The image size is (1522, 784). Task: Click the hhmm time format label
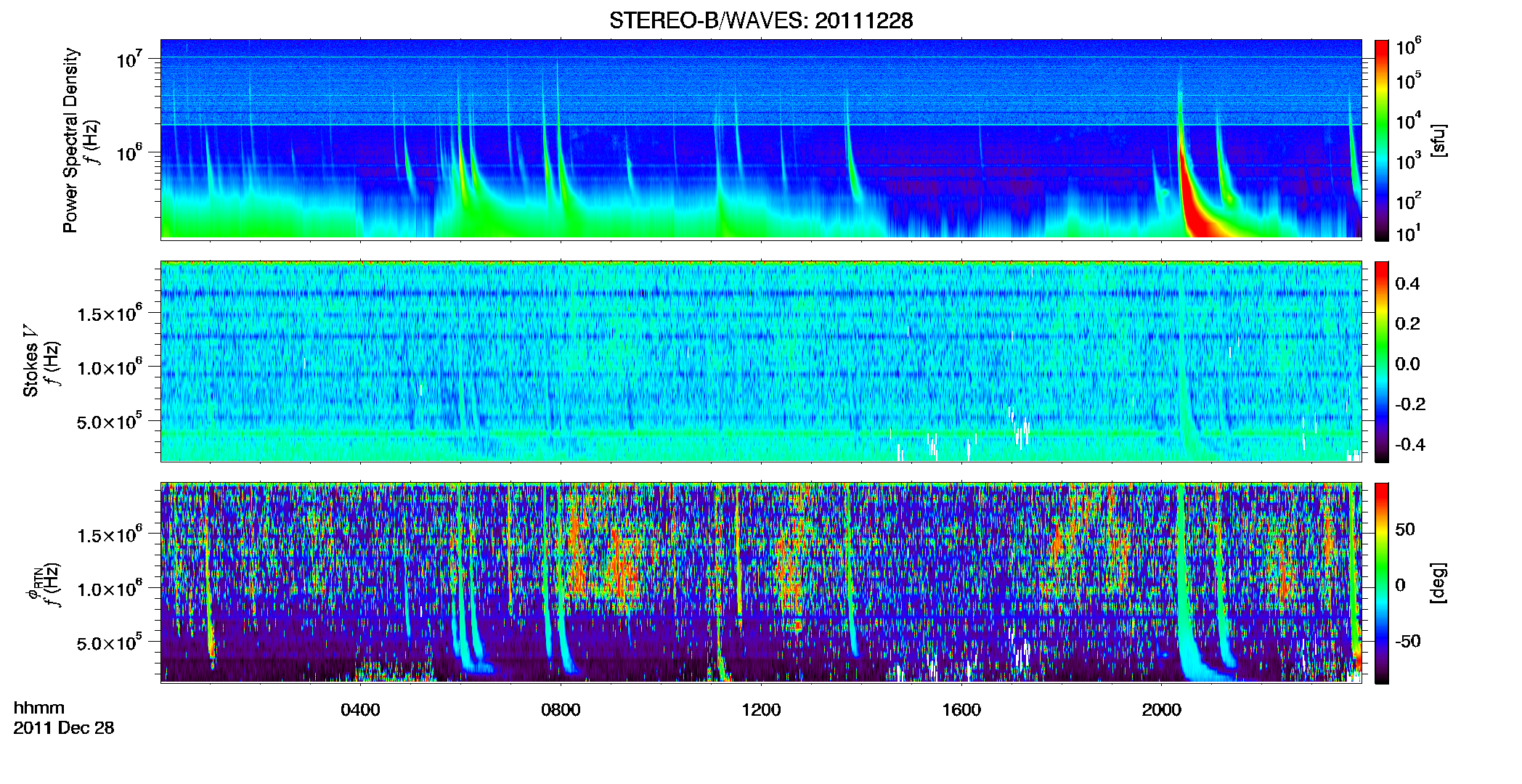tap(39, 708)
